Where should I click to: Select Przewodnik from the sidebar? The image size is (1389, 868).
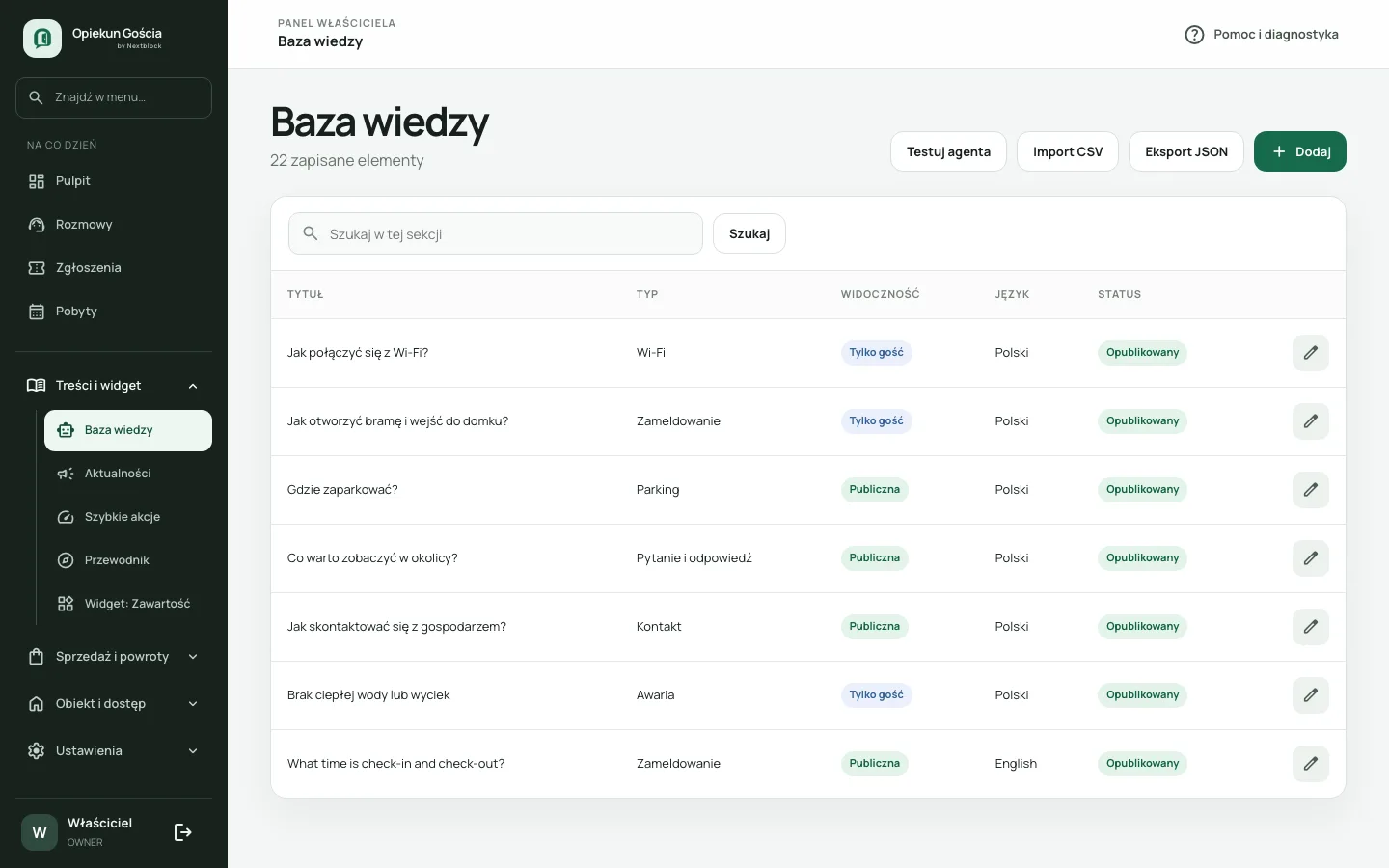point(128,560)
